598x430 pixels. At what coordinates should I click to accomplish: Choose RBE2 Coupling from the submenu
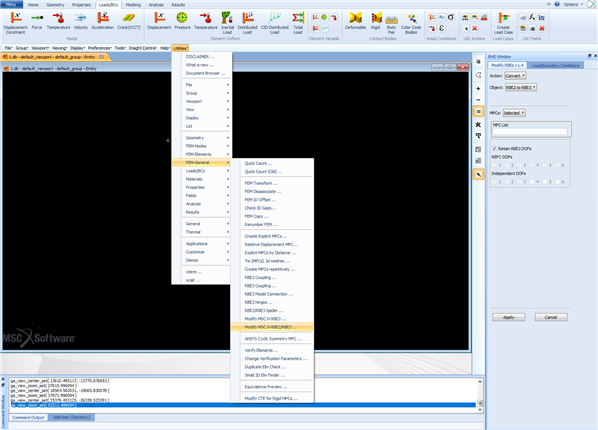[x=260, y=277]
